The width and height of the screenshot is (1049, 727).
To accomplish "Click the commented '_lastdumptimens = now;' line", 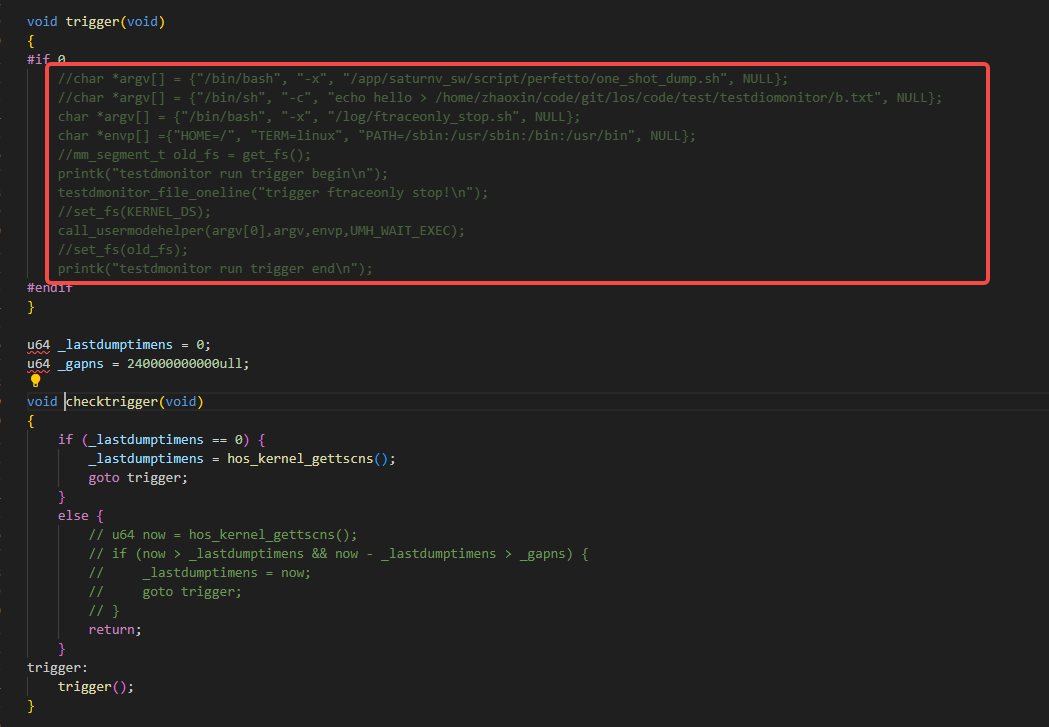I will click(x=200, y=573).
